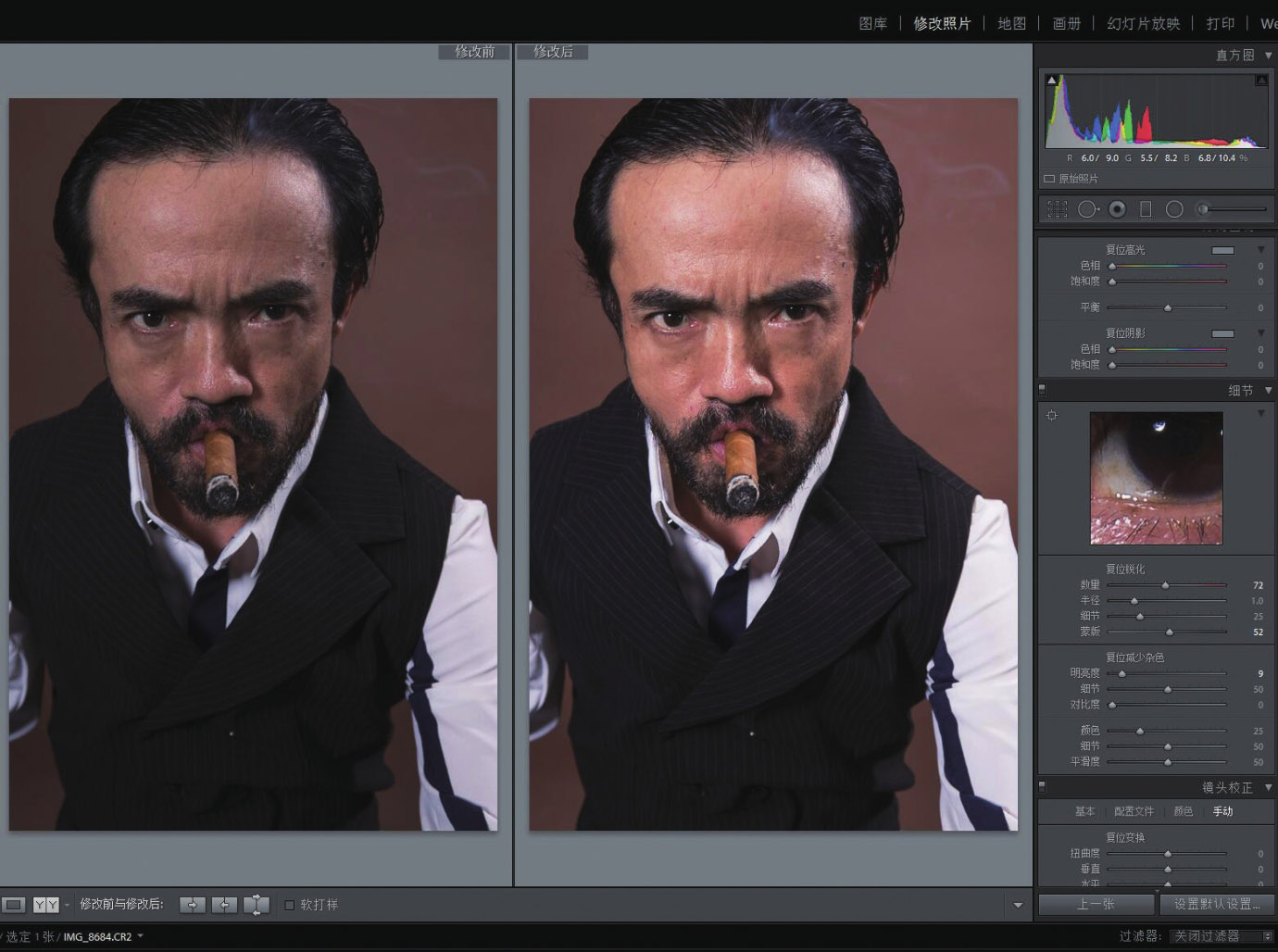1278x952 pixels.
Task: Click the 设置默认设置 button
Action: tap(1217, 904)
